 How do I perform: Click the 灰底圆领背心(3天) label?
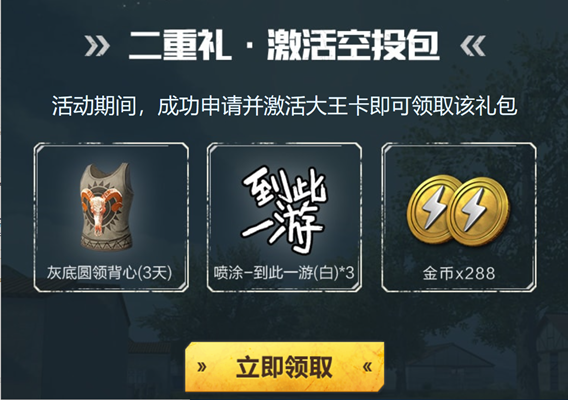click(x=109, y=273)
